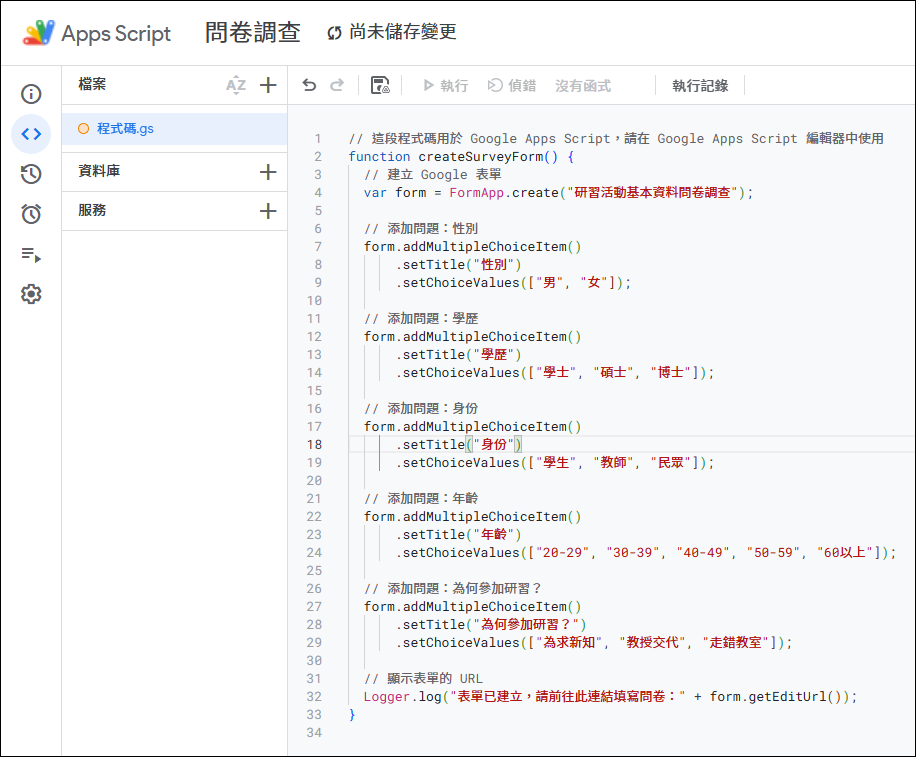Viewport: 916px width, 757px height.
Task: Start debugging with 偵錯
Action: [512, 86]
